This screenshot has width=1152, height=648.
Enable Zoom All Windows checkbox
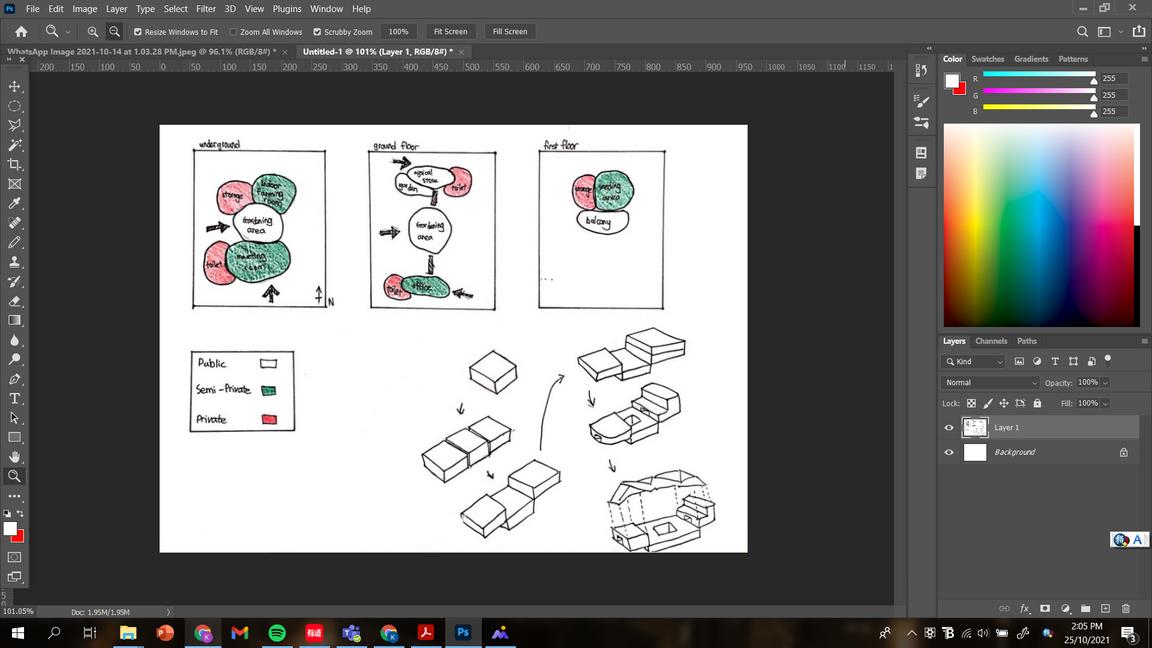[233, 32]
